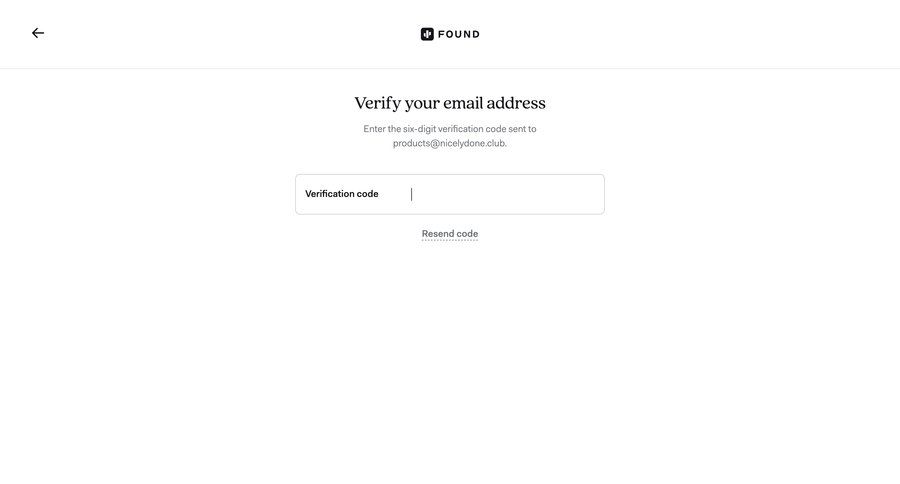Place cursor at blinking caret in code field

coord(412,194)
